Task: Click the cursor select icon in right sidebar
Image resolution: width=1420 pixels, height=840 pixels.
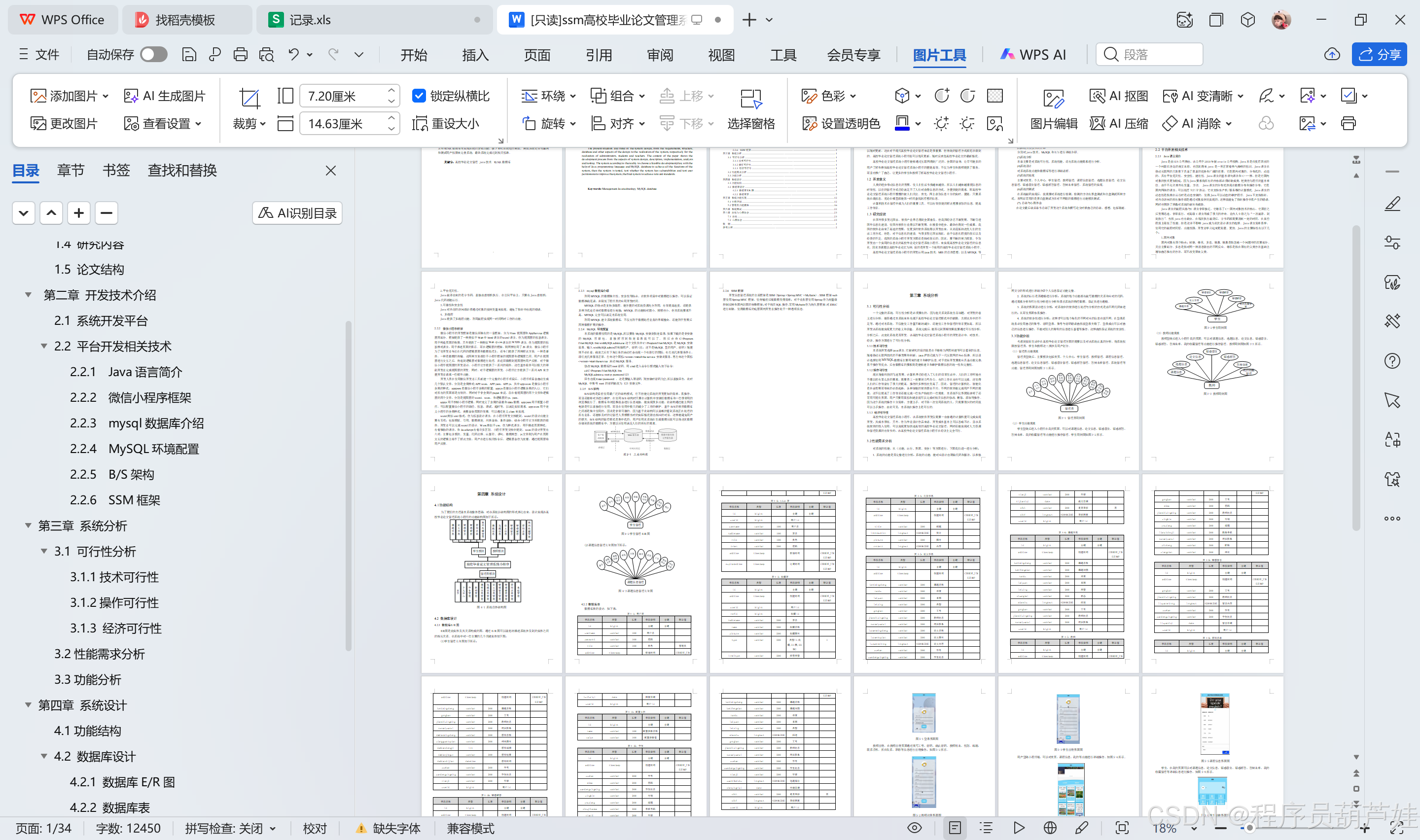Action: coord(1392,400)
